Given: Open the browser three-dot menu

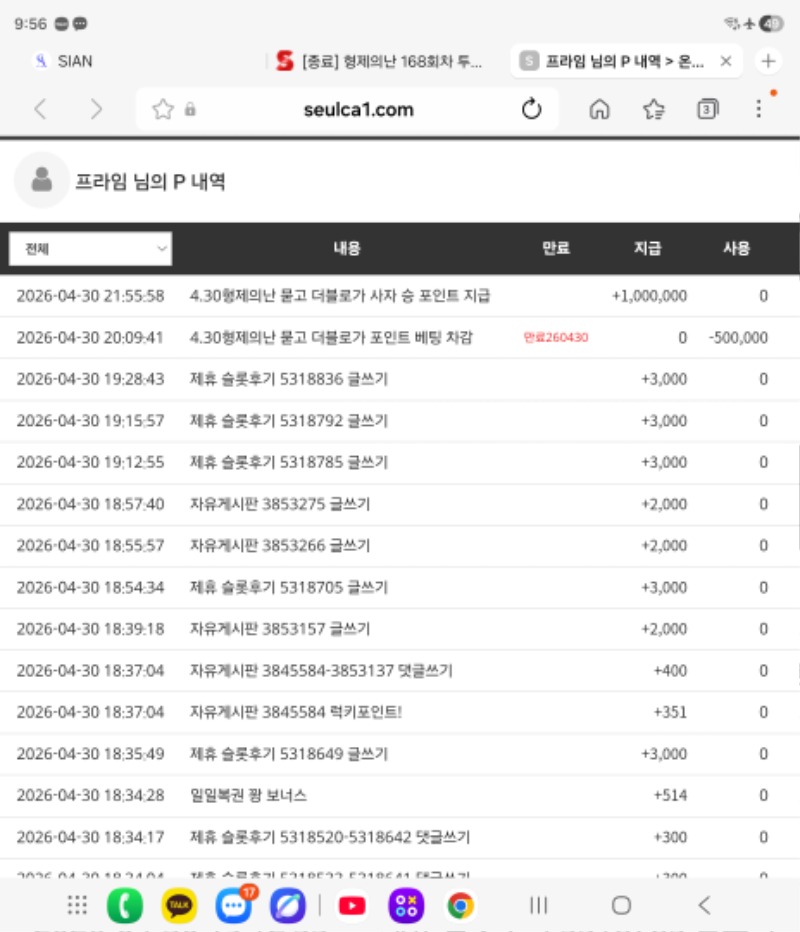Looking at the screenshot, I should click(759, 110).
